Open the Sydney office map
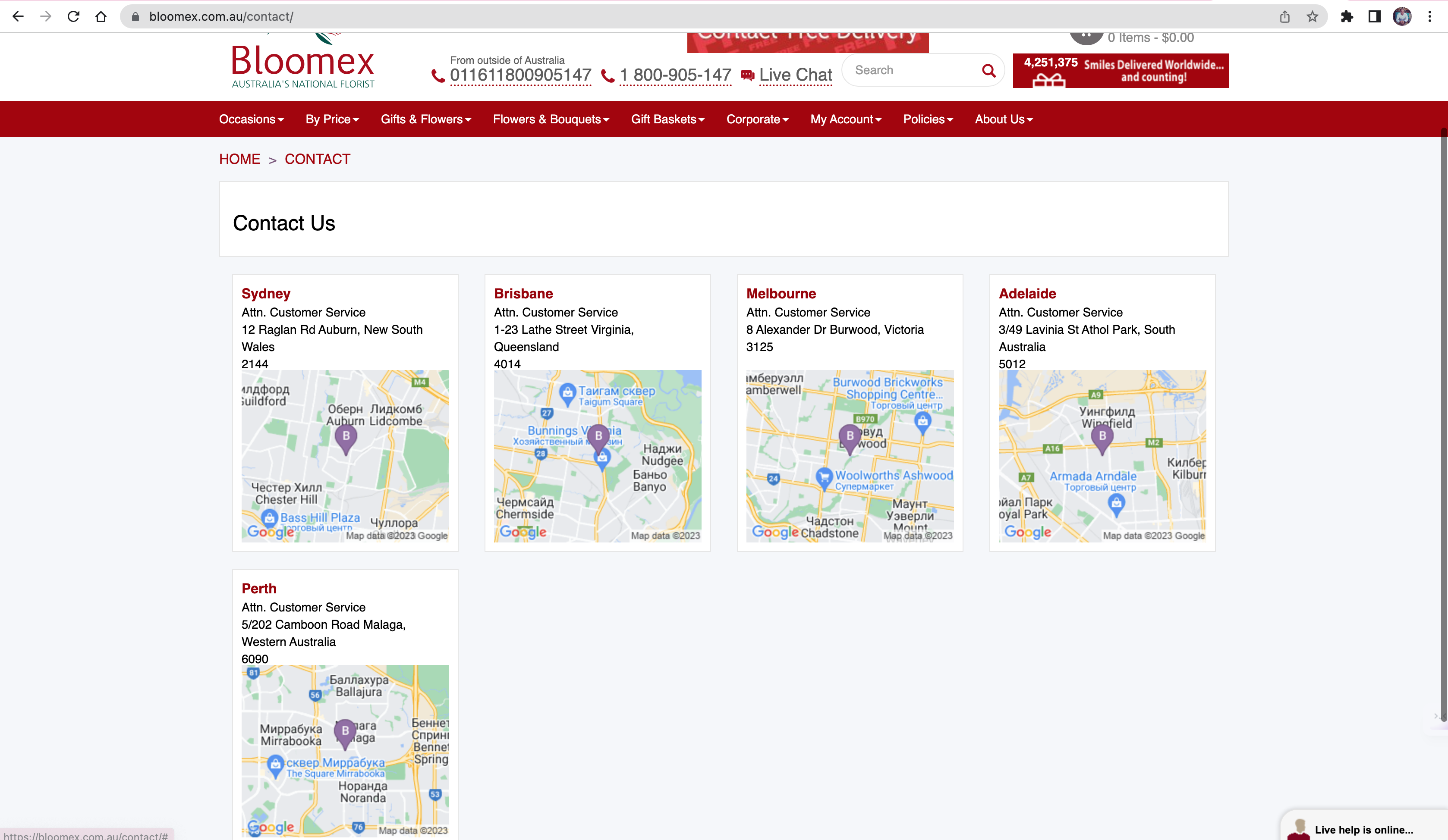This screenshot has width=1448, height=840. coord(345,456)
